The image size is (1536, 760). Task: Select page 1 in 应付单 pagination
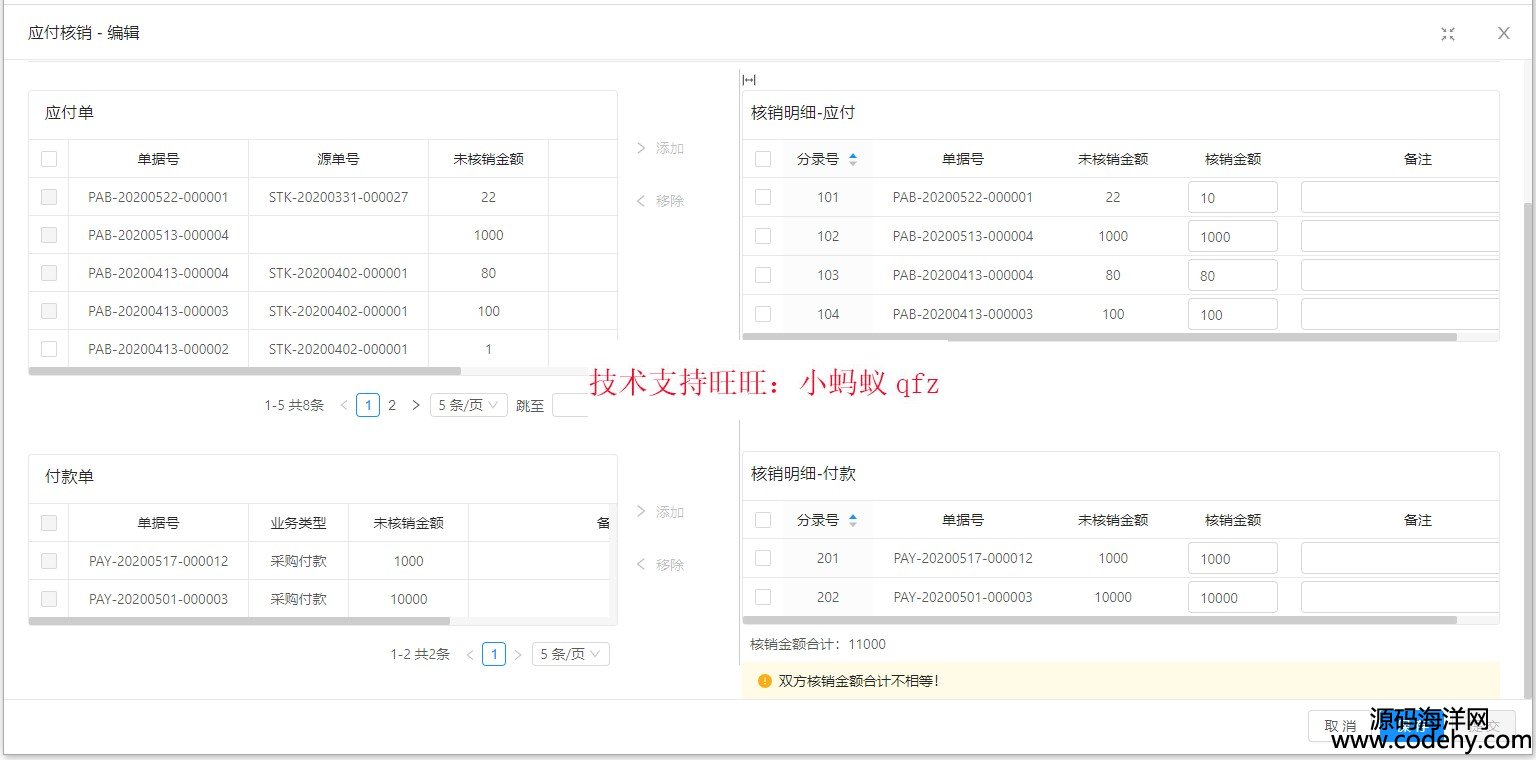pos(368,405)
